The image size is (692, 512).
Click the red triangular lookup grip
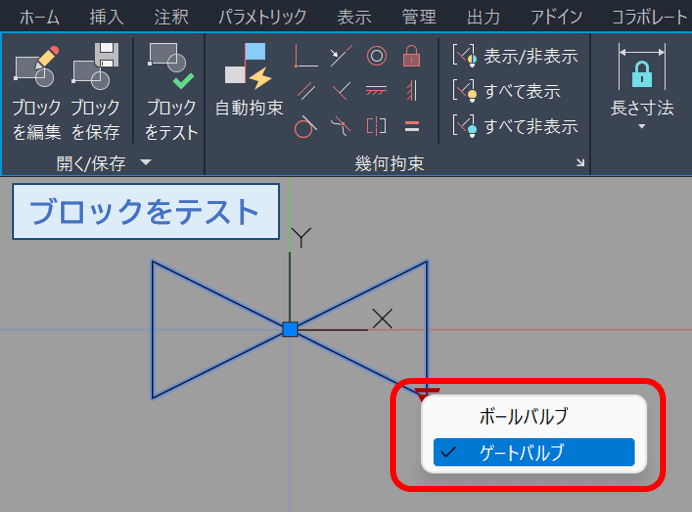click(426, 393)
